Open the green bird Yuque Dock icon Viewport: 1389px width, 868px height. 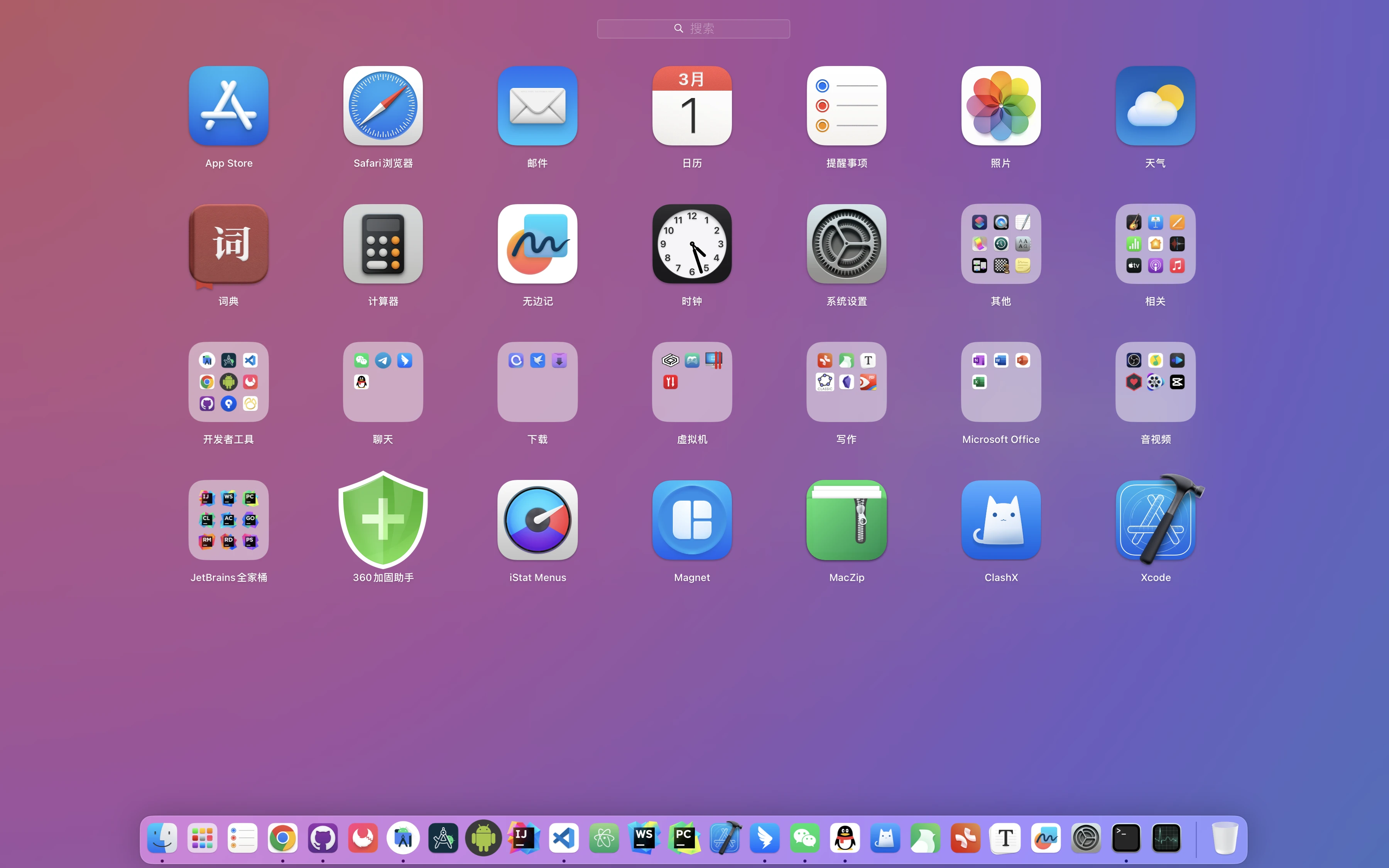pyautogui.click(x=925, y=838)
